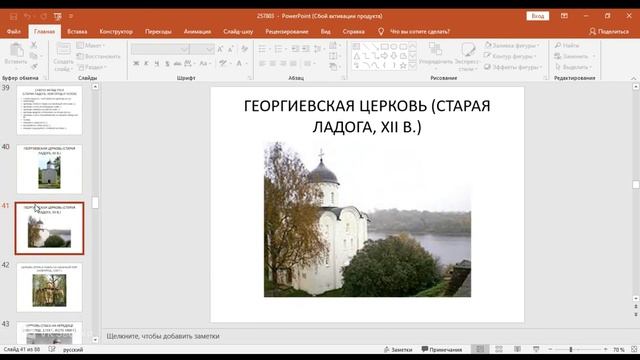This screenshot has height=360, width=640.
Task: Toggle strikethrough (abc) formatting
Action: click(177, 63)
